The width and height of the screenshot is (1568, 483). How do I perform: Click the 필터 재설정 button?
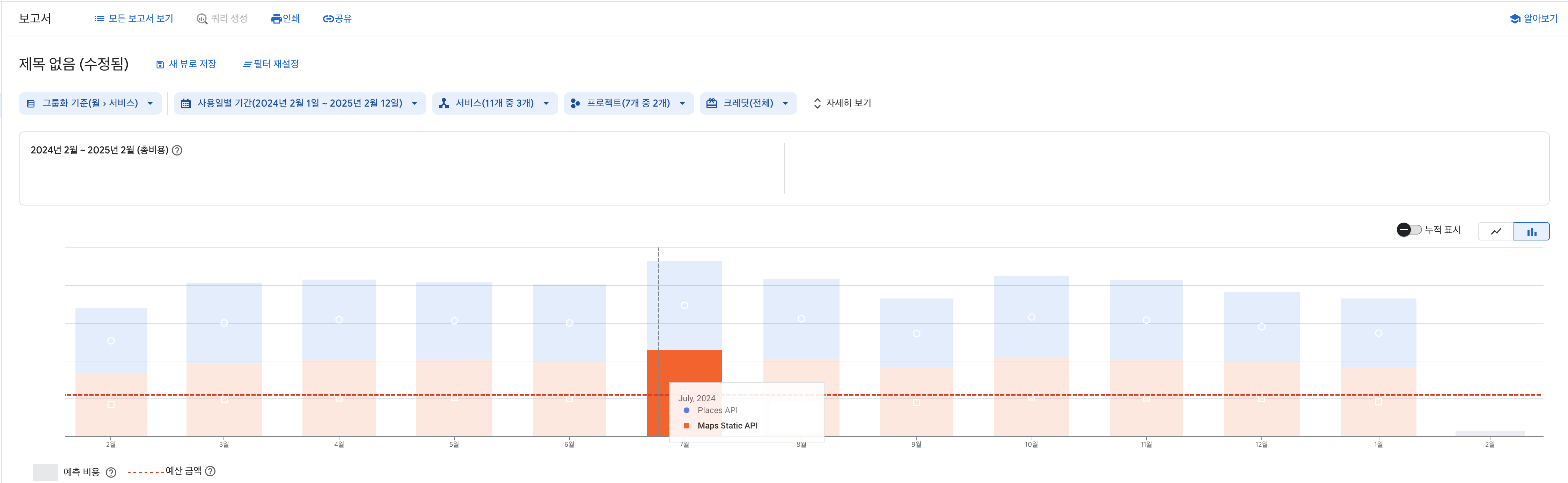(x=270, y=64)
